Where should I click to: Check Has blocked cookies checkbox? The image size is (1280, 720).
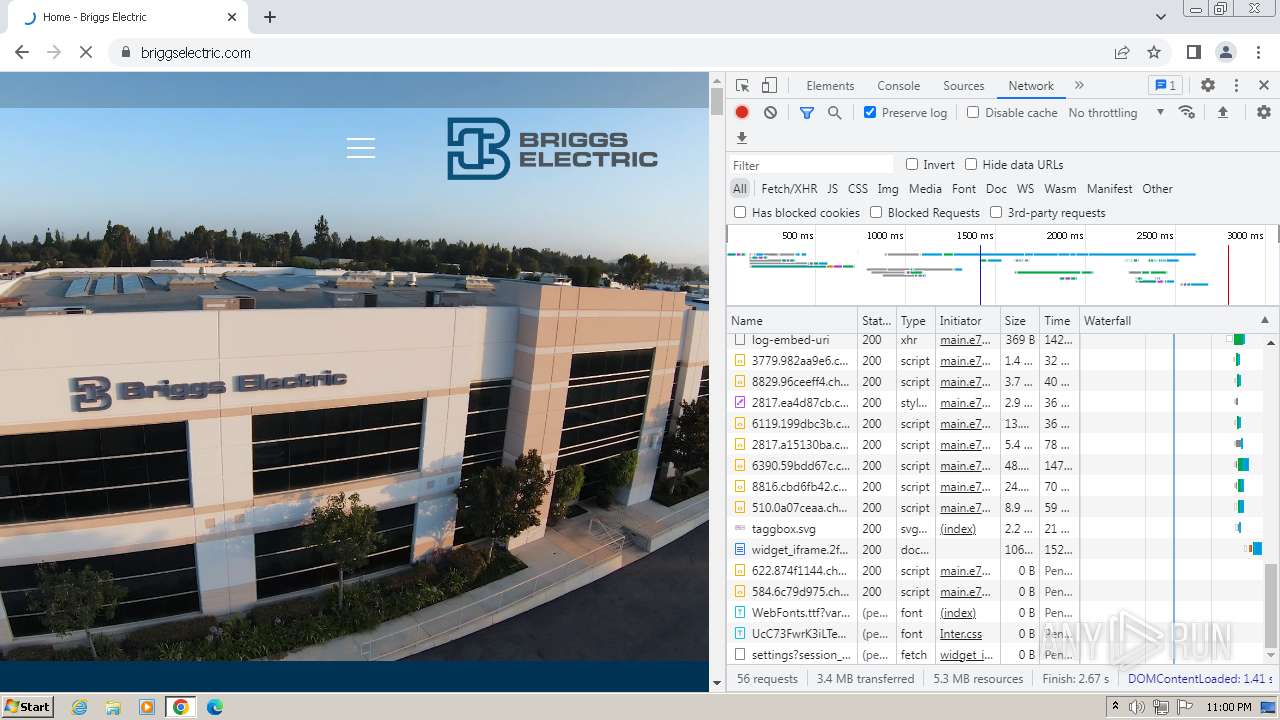click(x=740, y=213)
